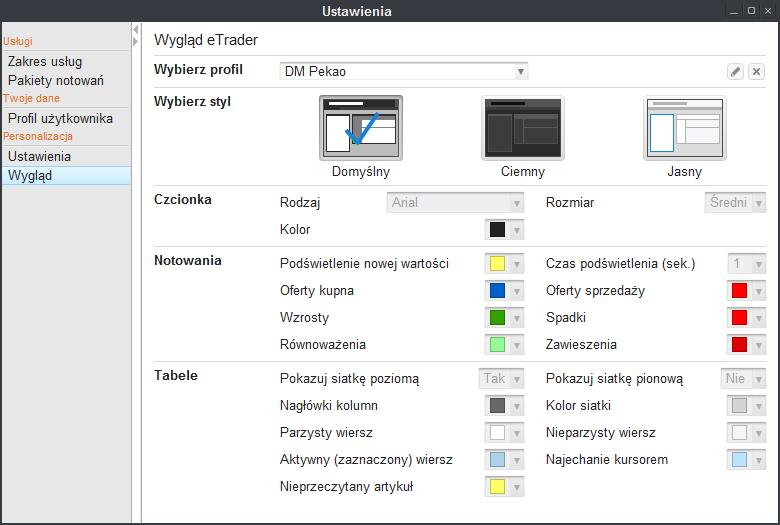Pick the Nieparzysty wiersz swatch
780x525 pixels.
pos(739,432)
